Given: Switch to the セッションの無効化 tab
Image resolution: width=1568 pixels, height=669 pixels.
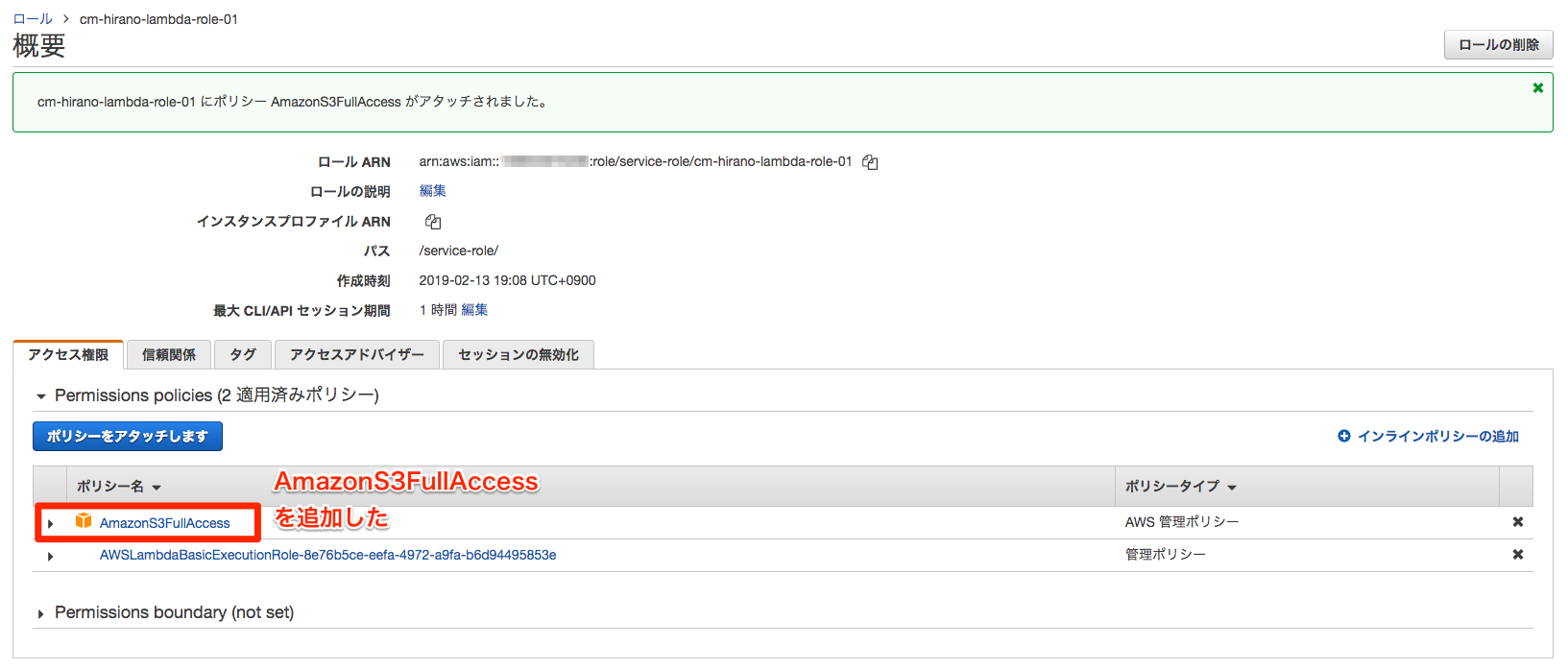Looking at the screenshot, I should pyautogui.click(x=519, y=355).
